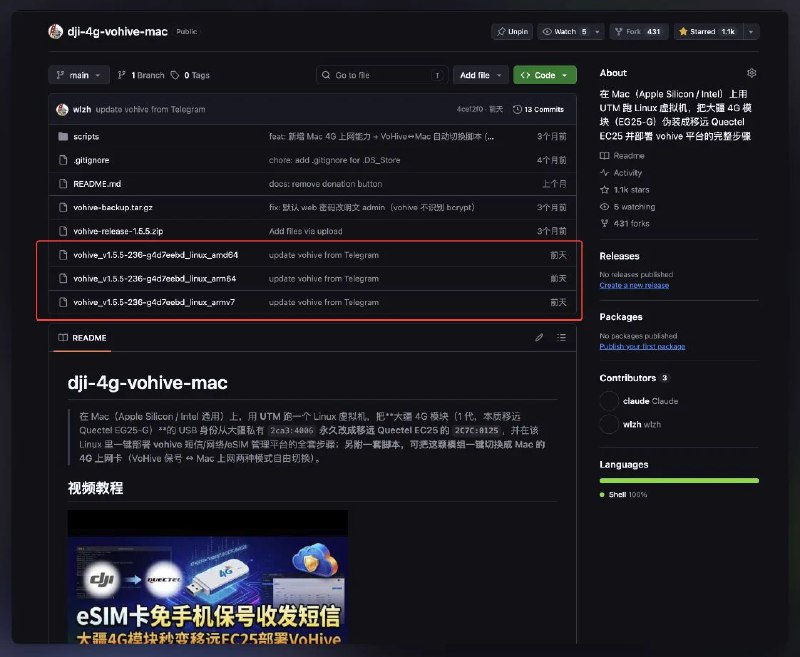Click file icon beside linux_amd64 file
800x657 pixels.
tap(63, 255)
